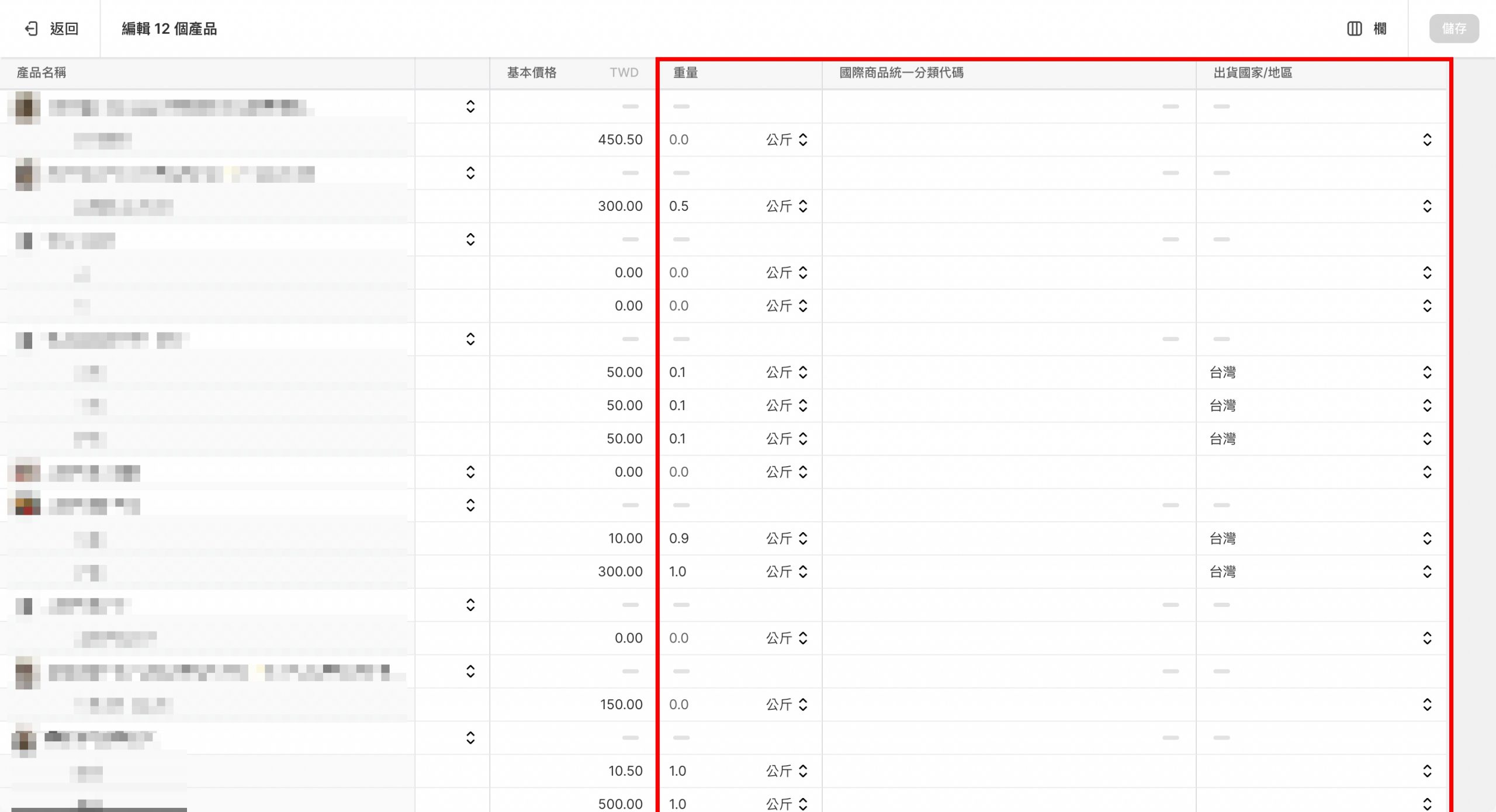
Task: Open unit selector on 150.00 price row
Action: (x=787, y=705)
